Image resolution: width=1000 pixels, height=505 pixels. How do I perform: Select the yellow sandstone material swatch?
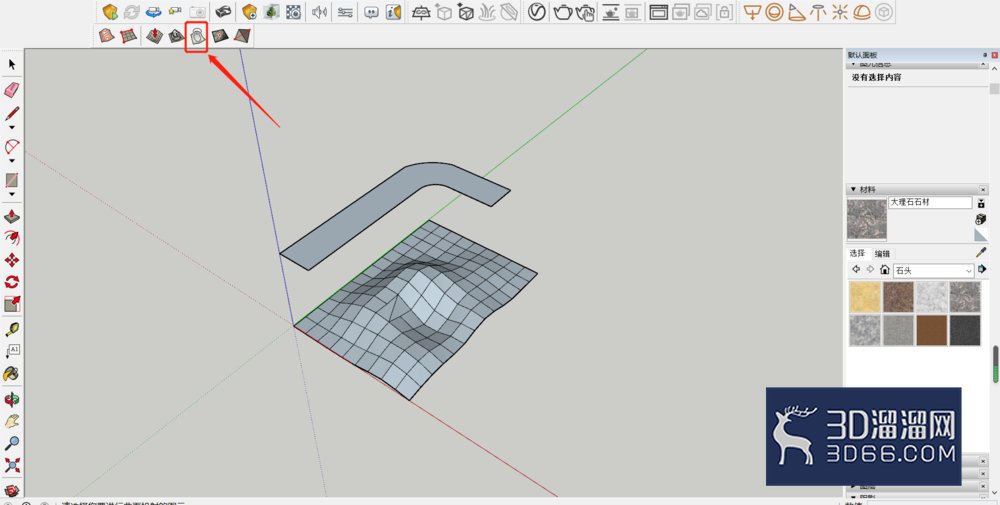pyautogui.click(x=865, y=297)
